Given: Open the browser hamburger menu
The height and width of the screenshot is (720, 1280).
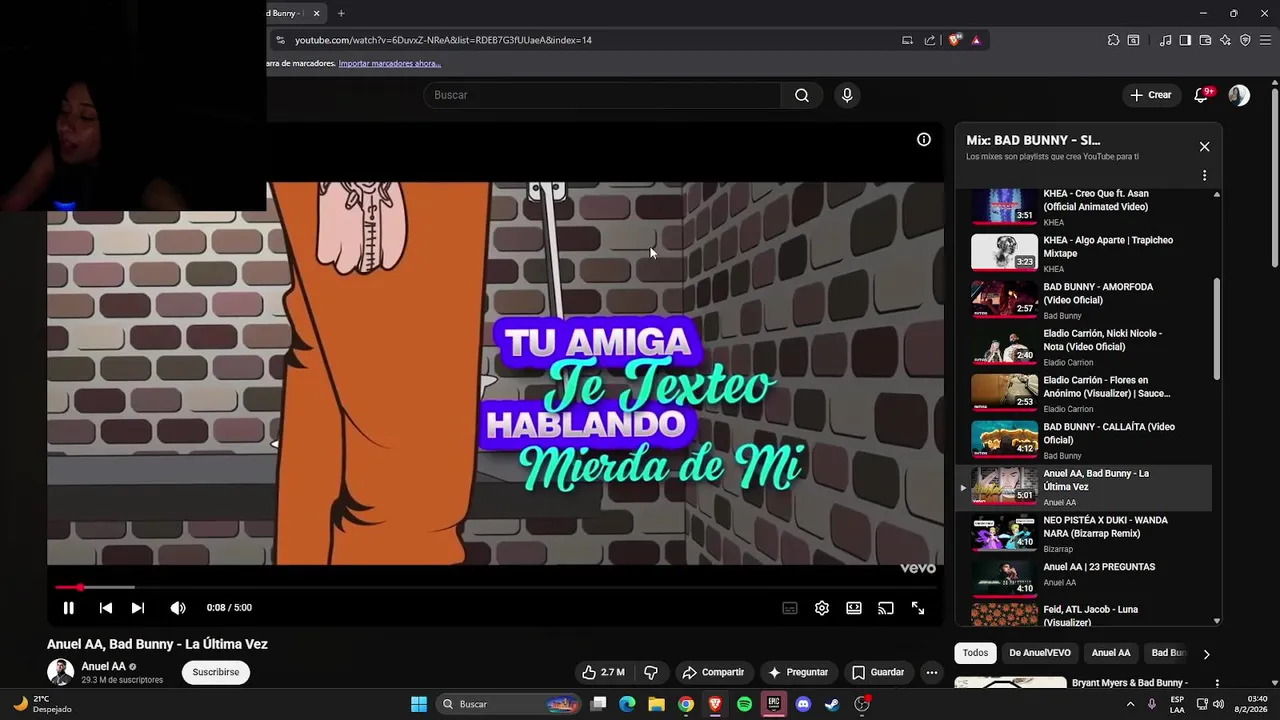Looking at the screenshot, I should pos(1265,40).
